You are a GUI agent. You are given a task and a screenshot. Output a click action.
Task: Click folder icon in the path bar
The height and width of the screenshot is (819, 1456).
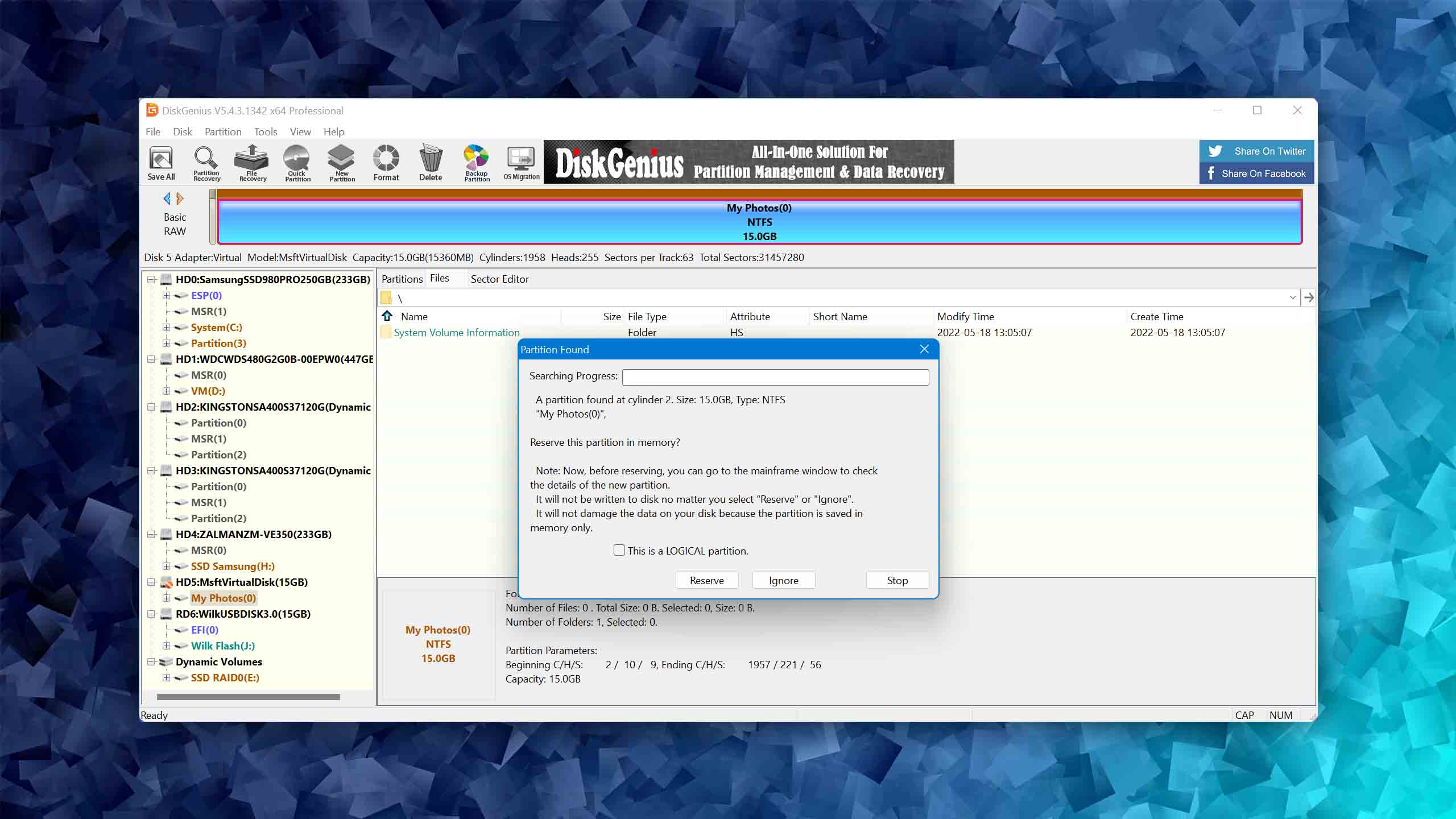point(386,297)
